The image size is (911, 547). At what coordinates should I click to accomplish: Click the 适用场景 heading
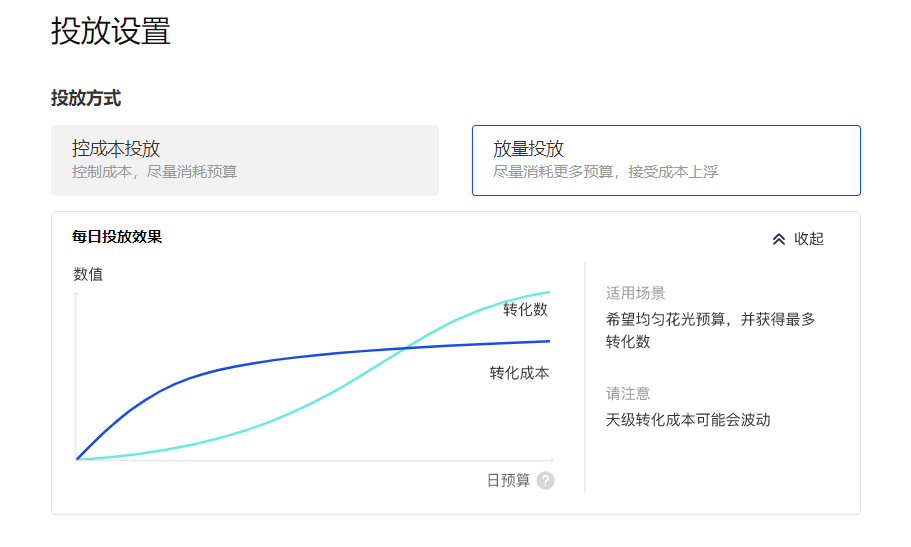pos(635,293)
